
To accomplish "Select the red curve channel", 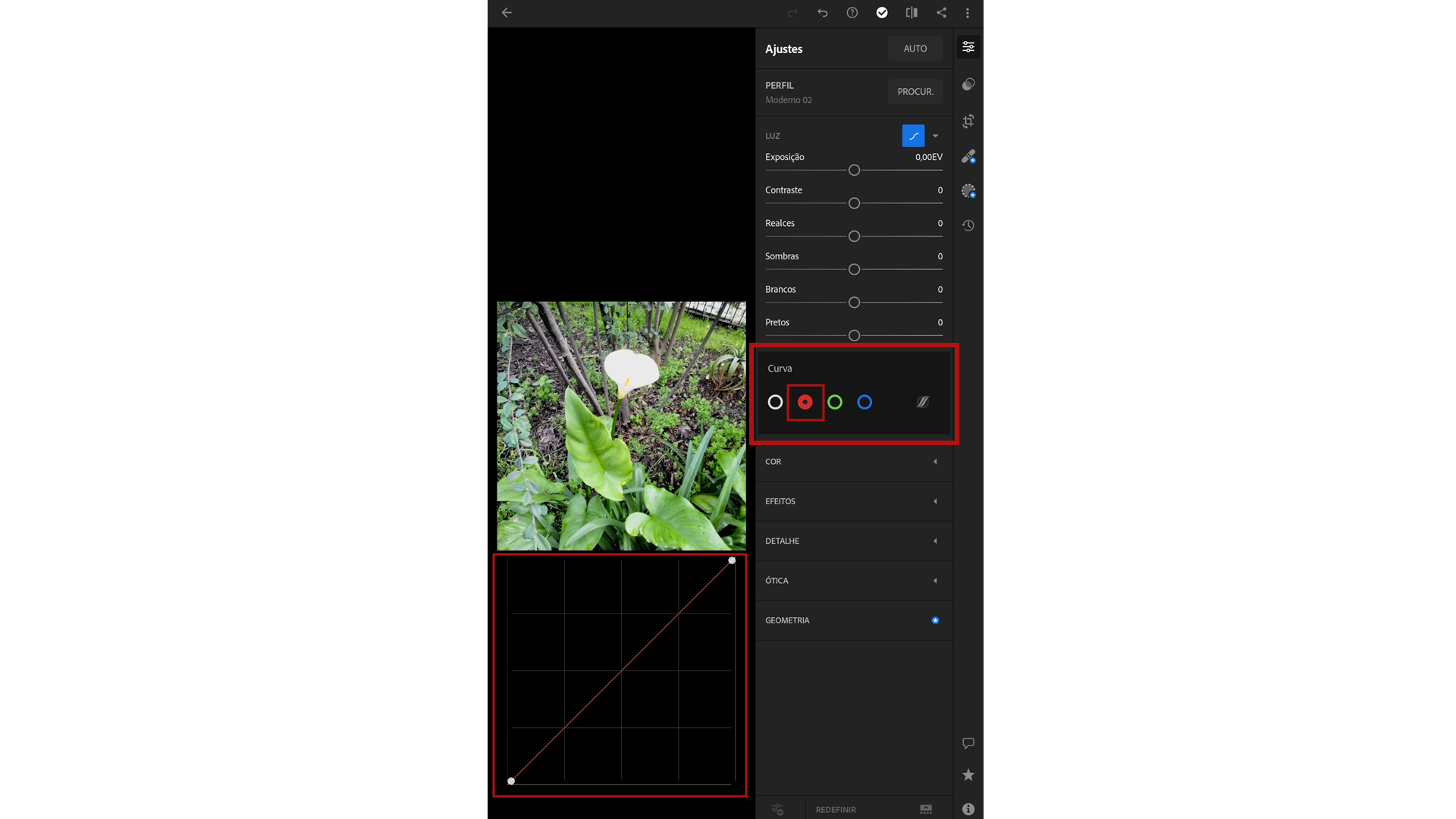I will pyautogui.click(x=805, y=402).
